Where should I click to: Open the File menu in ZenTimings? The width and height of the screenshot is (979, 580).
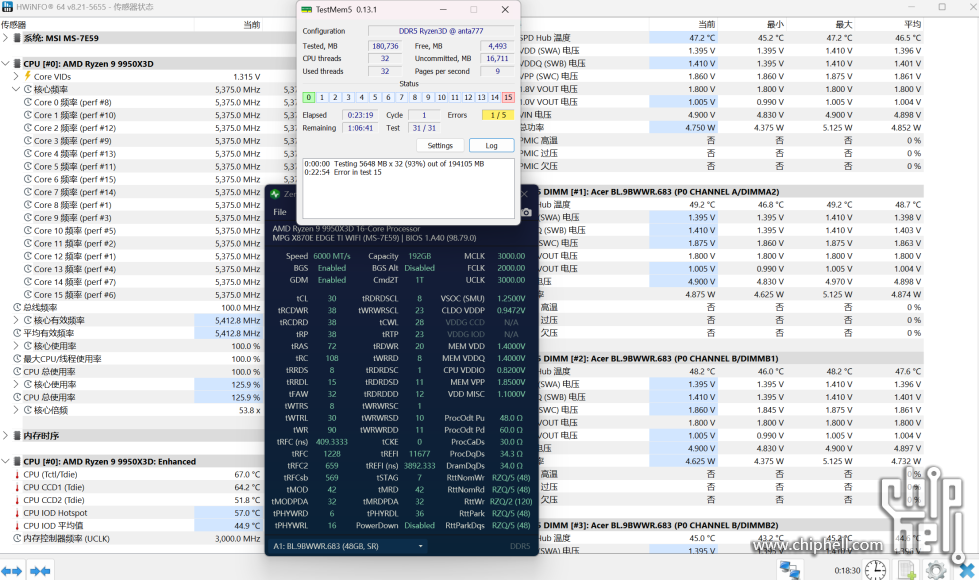(280, 212)
